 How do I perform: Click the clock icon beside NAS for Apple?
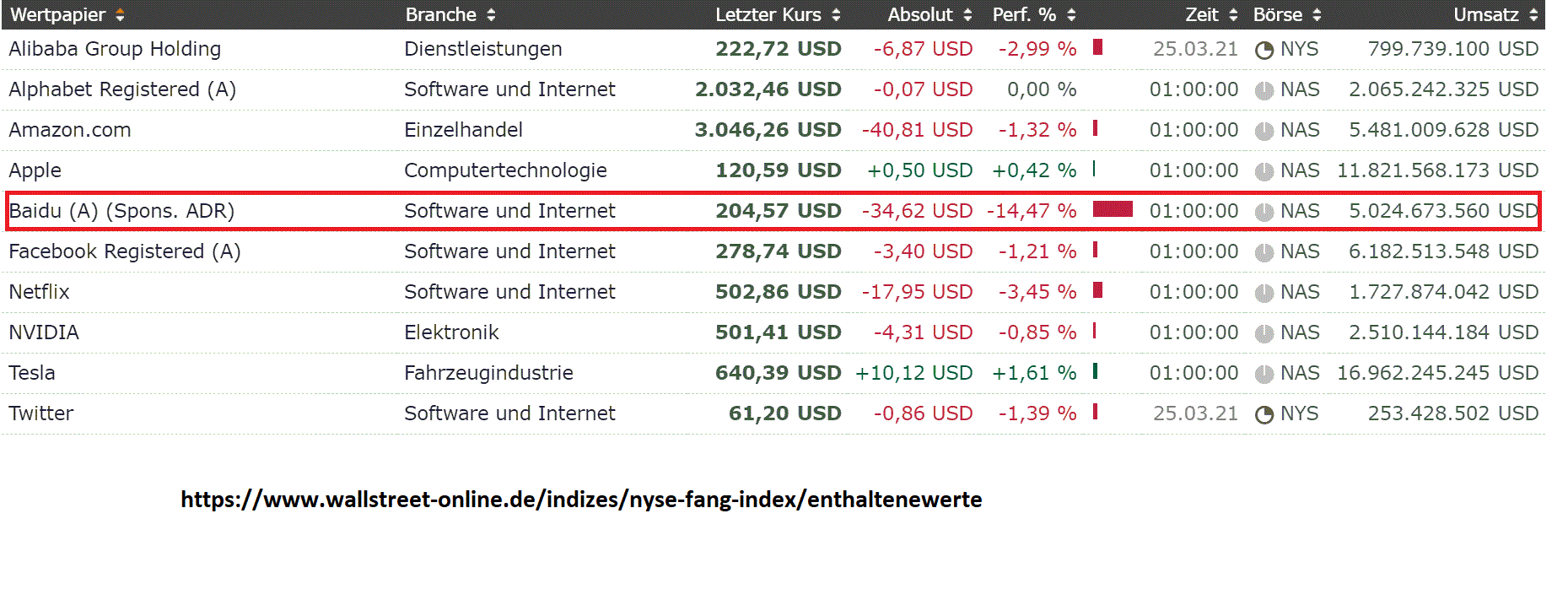tap(1264, 172)
